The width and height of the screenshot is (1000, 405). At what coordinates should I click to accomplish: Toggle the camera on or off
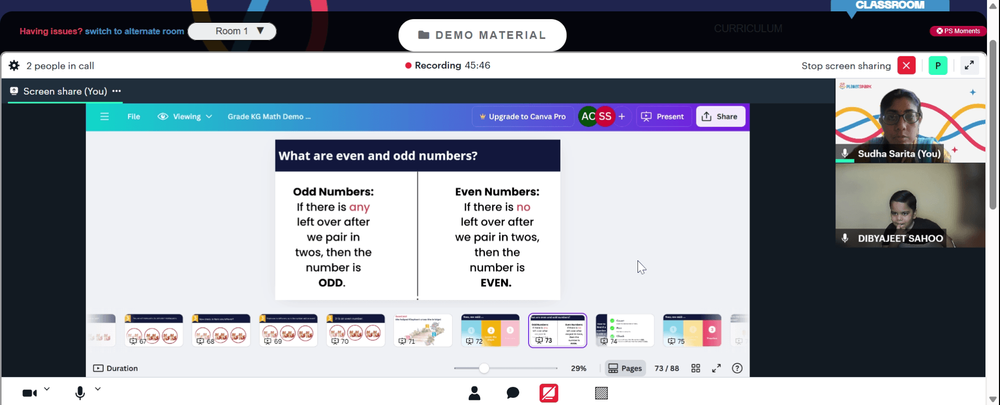(x=29, y=393)
